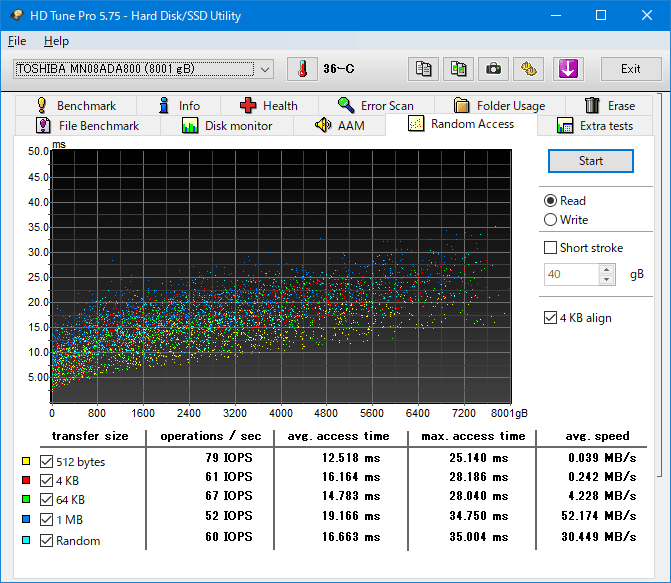Uncheck the 4 KB align checkbox

point(551,318)
